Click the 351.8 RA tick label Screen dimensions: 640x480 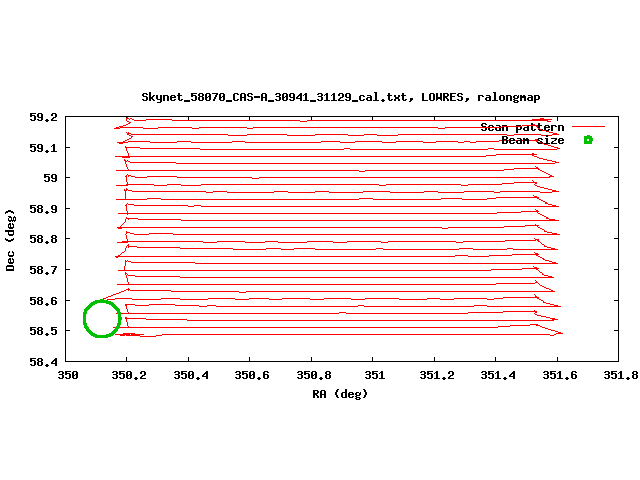pyautogui.click(x=621, y=375)
